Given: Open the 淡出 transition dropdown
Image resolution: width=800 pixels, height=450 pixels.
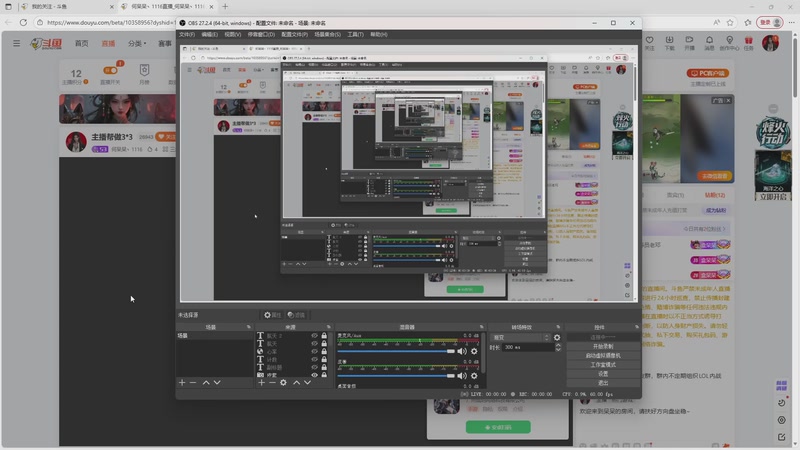Looking at the screenshot, I should [520, 338].
